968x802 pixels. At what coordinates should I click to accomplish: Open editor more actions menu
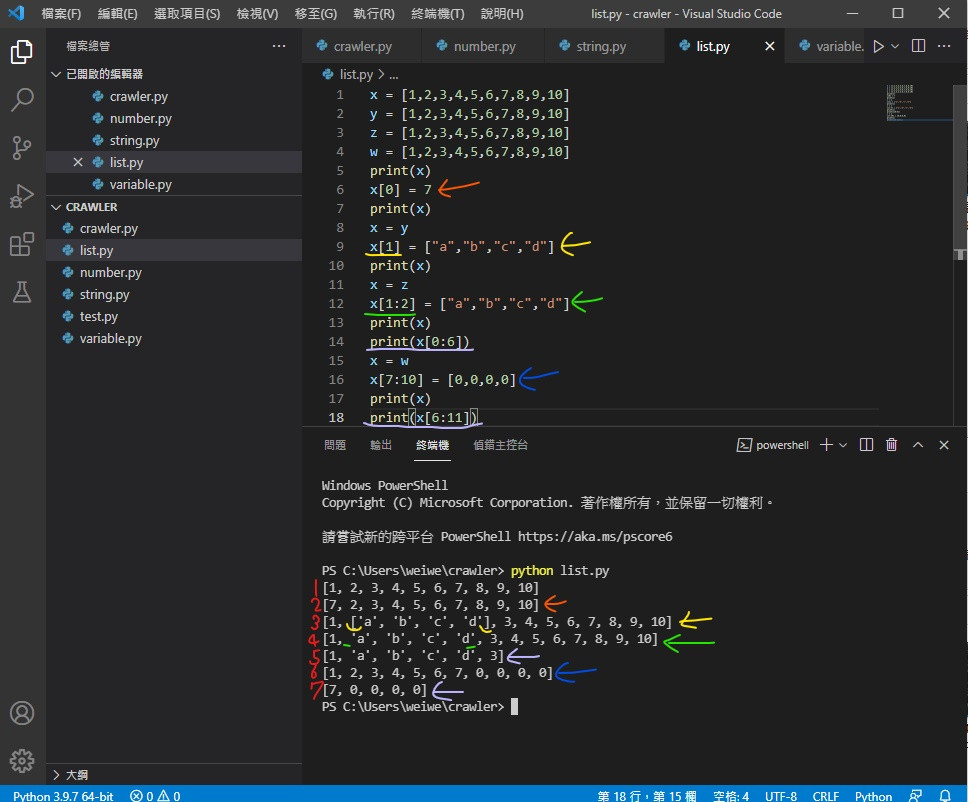click(x=943, y=46)
